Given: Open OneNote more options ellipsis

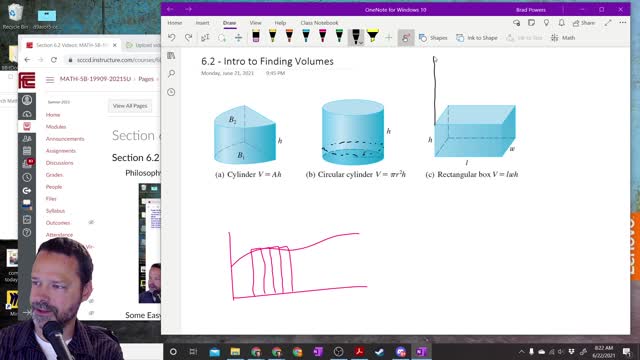Looking at the screenshot, I should [623, 23].
